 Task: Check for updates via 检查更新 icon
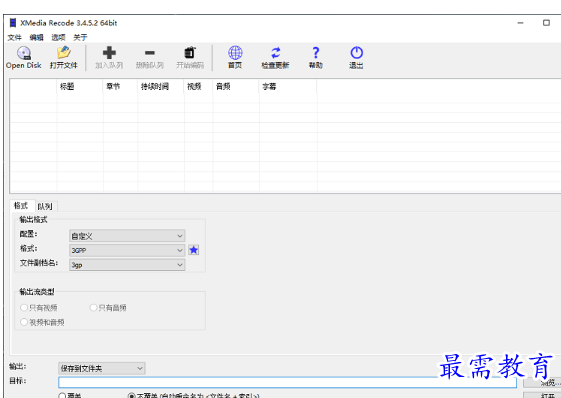275,53
